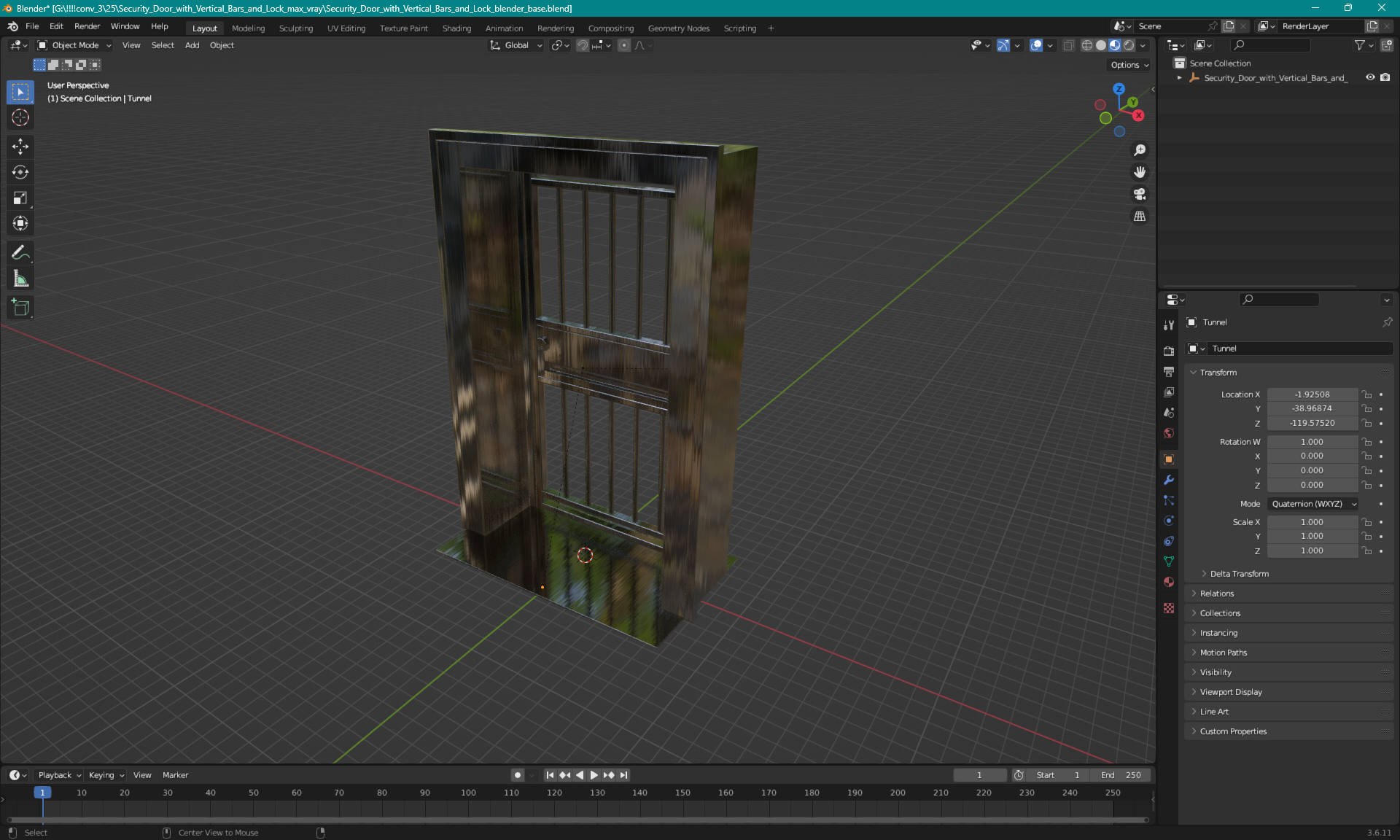Switch to the UV Editing workspace tab

click(346, 28)
